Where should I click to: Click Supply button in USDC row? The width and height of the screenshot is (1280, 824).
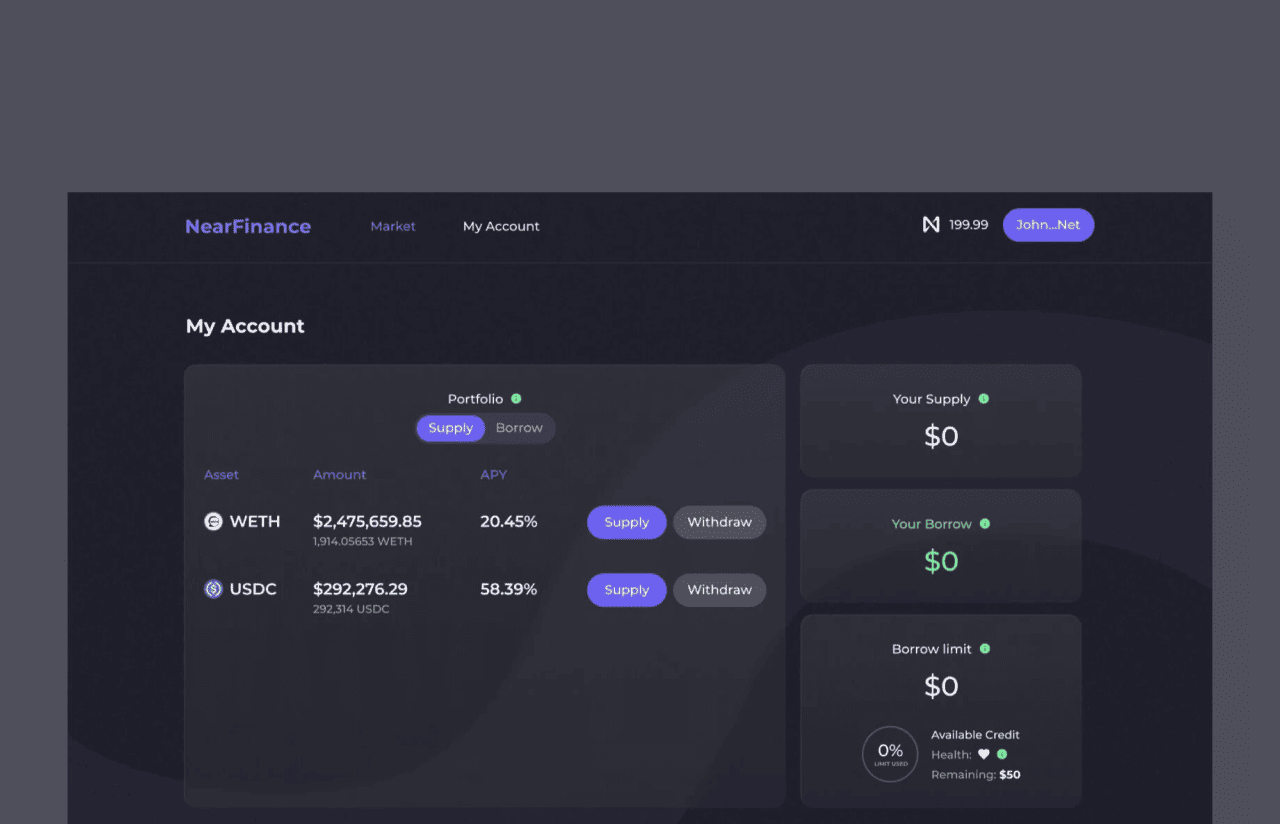pos(627,590)
